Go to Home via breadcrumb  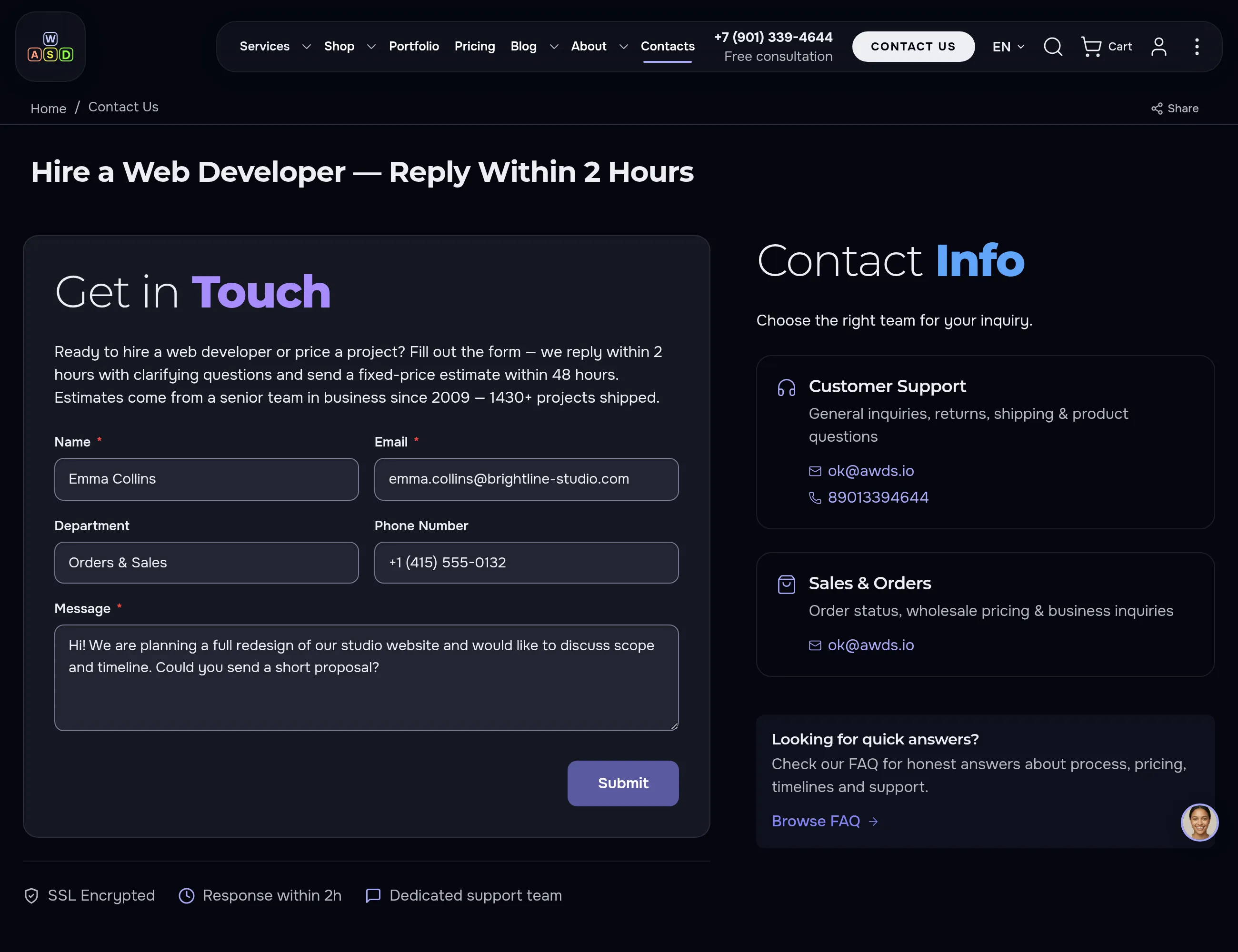pos(48,108)
